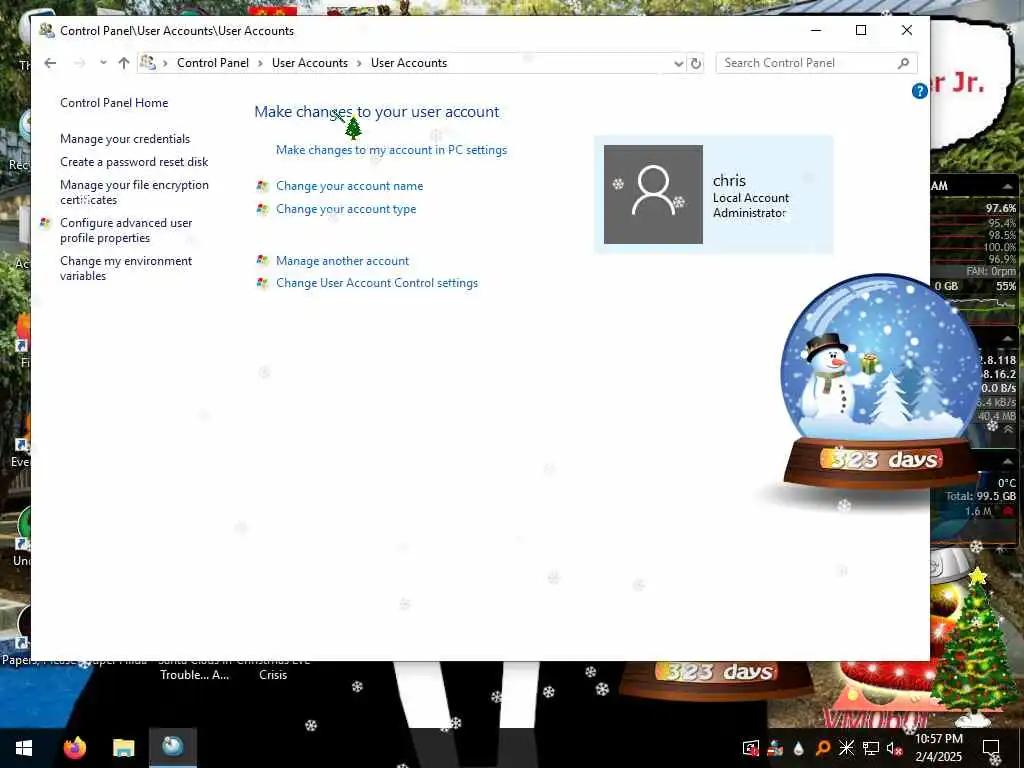
Task: Click shield icon beside Manage another account
Action: [x=263, y=261]
